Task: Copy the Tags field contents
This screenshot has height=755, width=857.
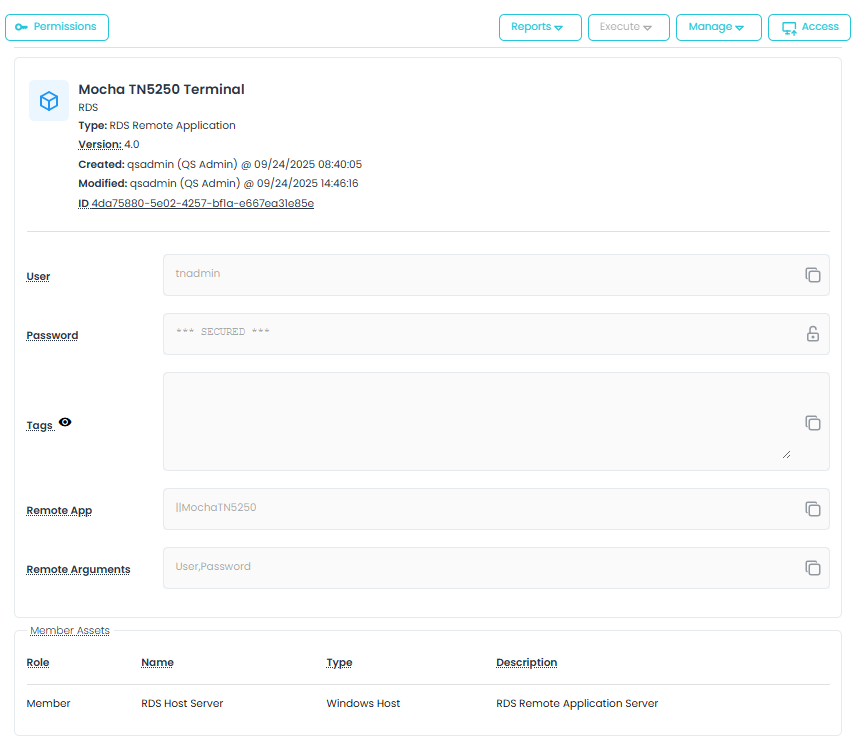Action: pos(813,423)
